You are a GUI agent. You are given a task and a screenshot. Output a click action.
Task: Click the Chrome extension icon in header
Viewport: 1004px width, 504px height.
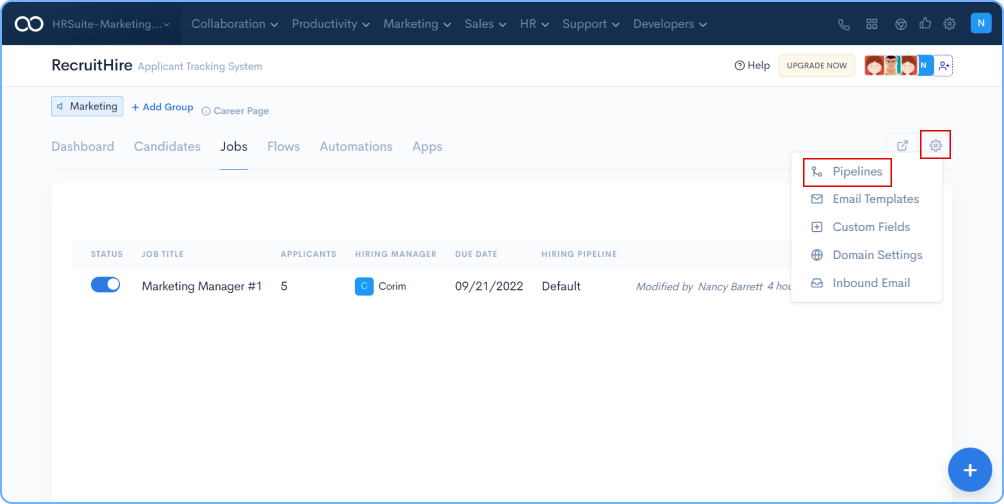[899, 24]
